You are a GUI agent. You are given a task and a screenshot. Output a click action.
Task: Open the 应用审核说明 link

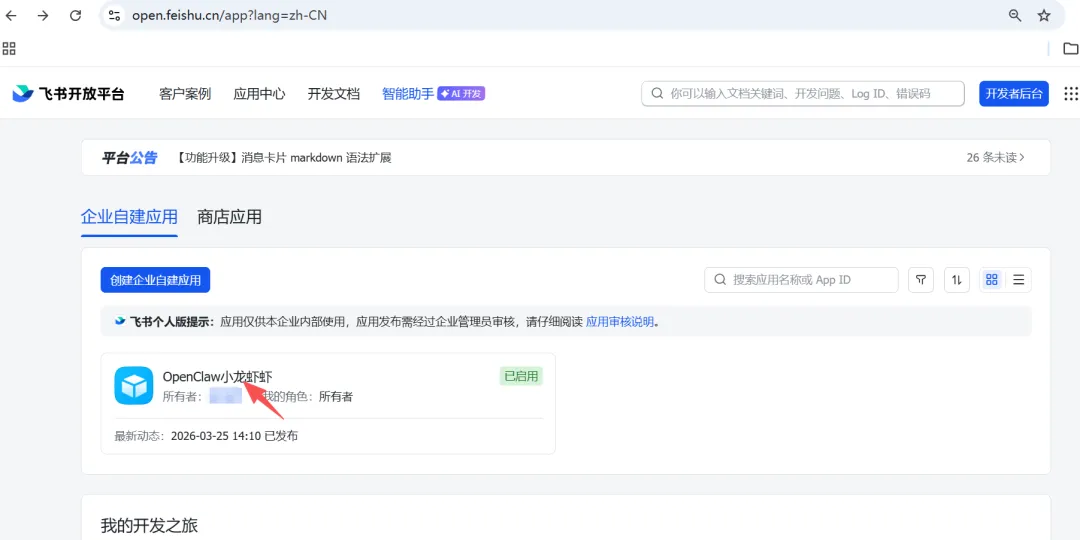619,322
